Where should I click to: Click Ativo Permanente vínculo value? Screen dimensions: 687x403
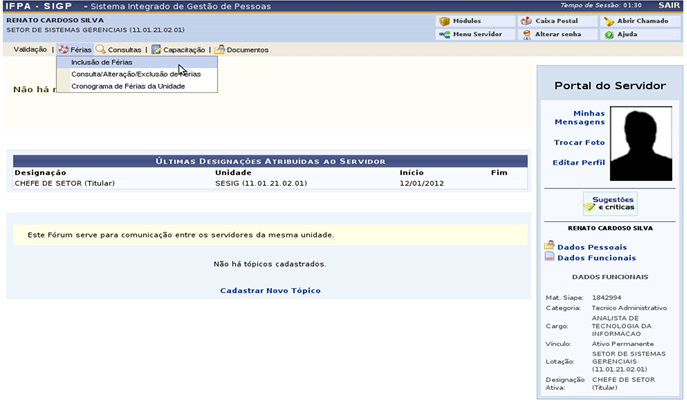coord(623,344)
